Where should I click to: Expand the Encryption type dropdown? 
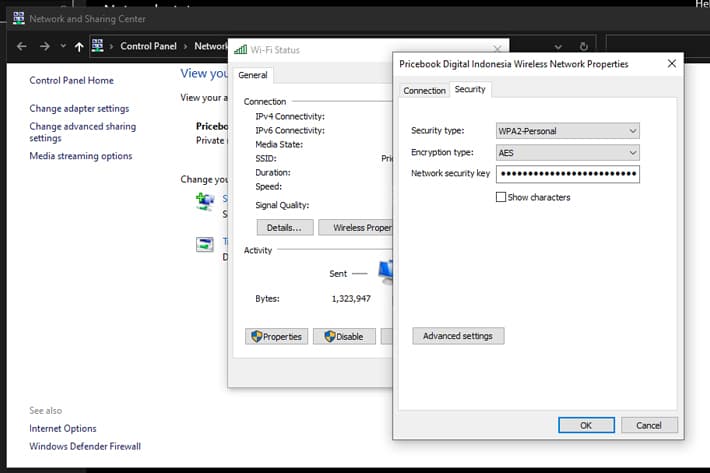(568, 153)
